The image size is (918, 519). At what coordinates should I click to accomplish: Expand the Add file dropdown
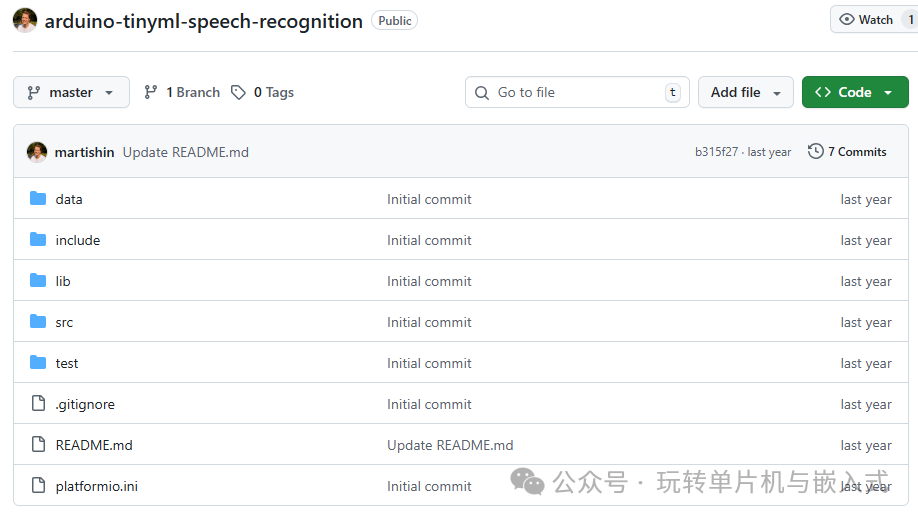coord(746,92)
